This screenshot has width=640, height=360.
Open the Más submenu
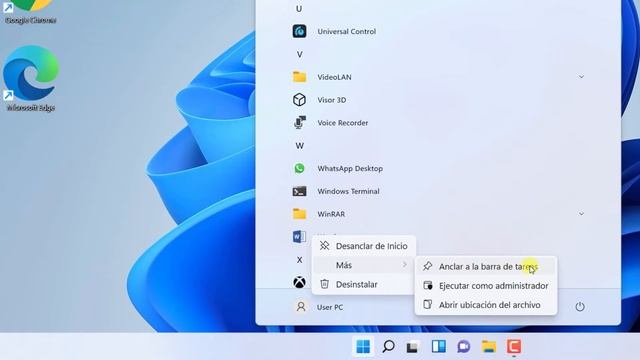(363, 265)
